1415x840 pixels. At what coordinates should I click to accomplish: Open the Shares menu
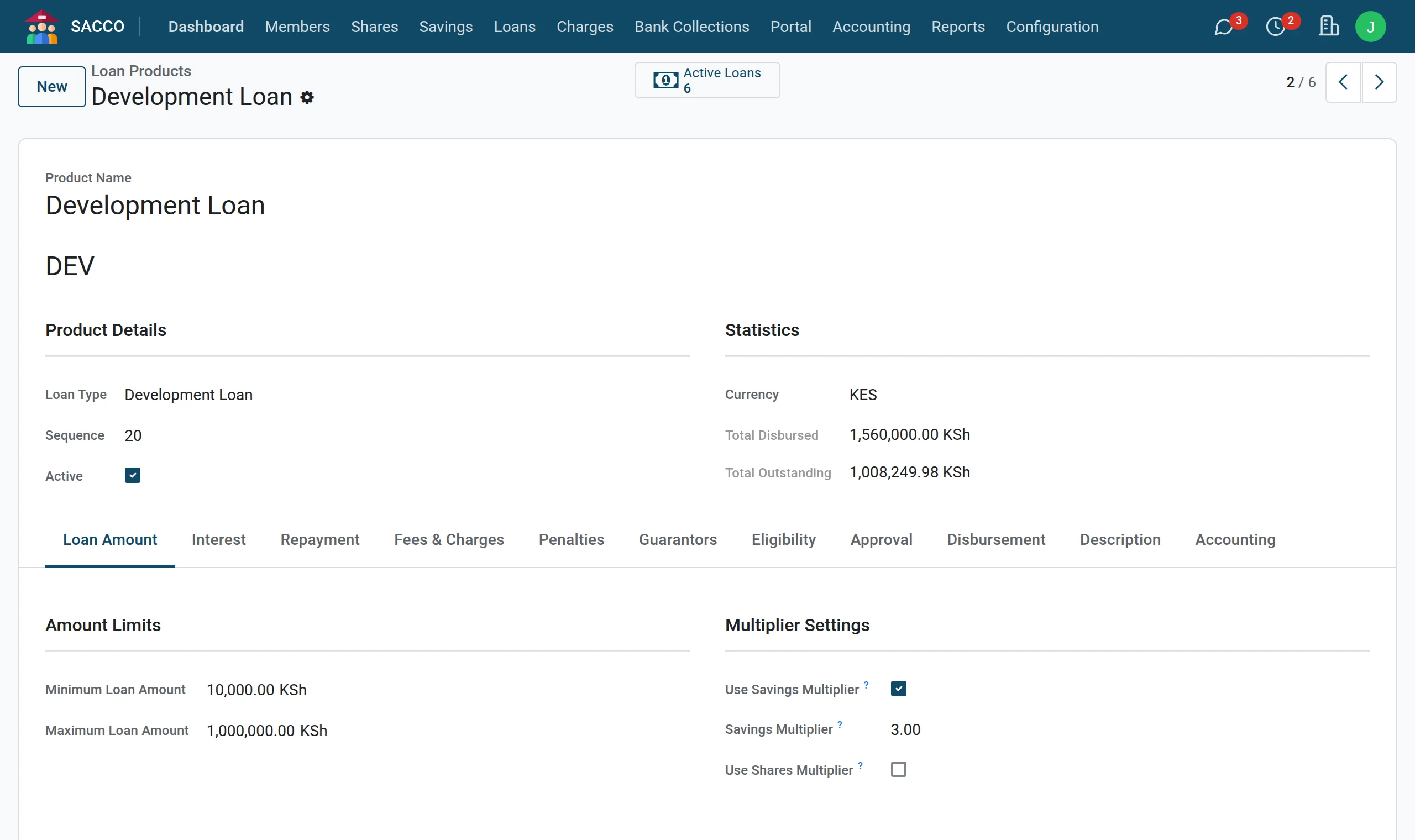(374, 27)
